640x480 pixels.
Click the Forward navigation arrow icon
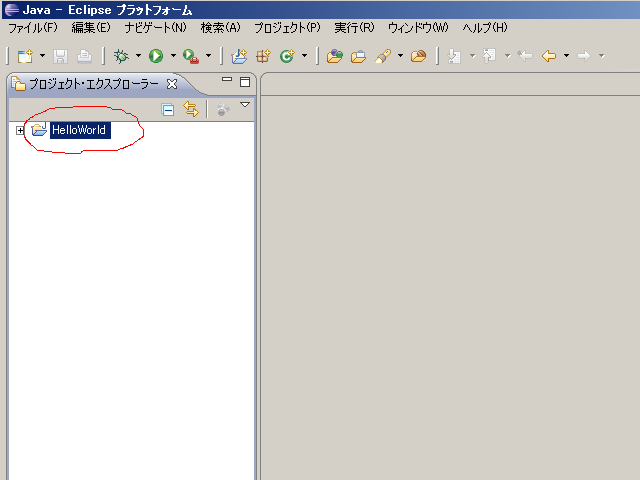click(x=584, y=56)
